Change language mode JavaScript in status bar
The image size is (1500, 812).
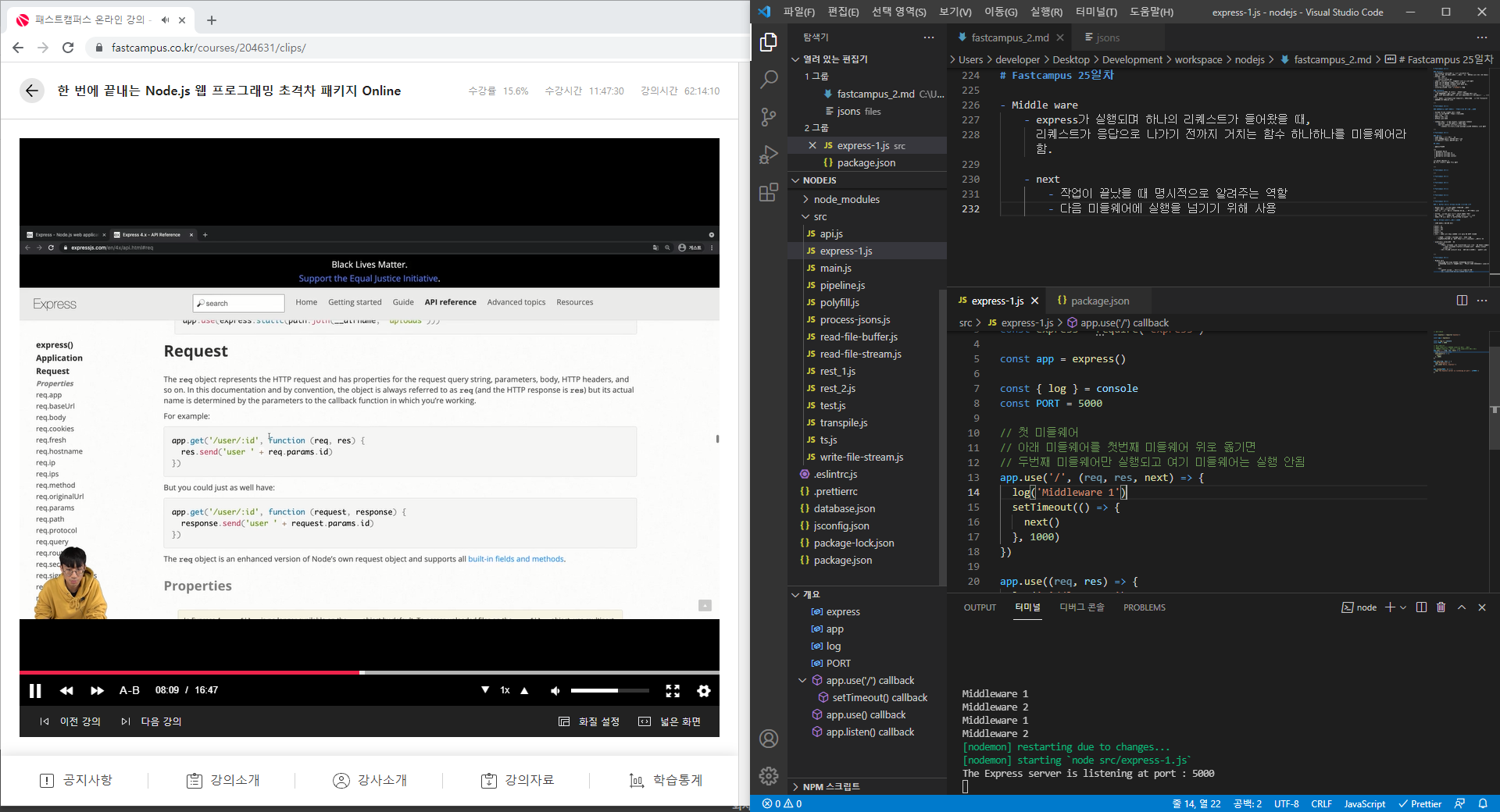pos(1365,803)
